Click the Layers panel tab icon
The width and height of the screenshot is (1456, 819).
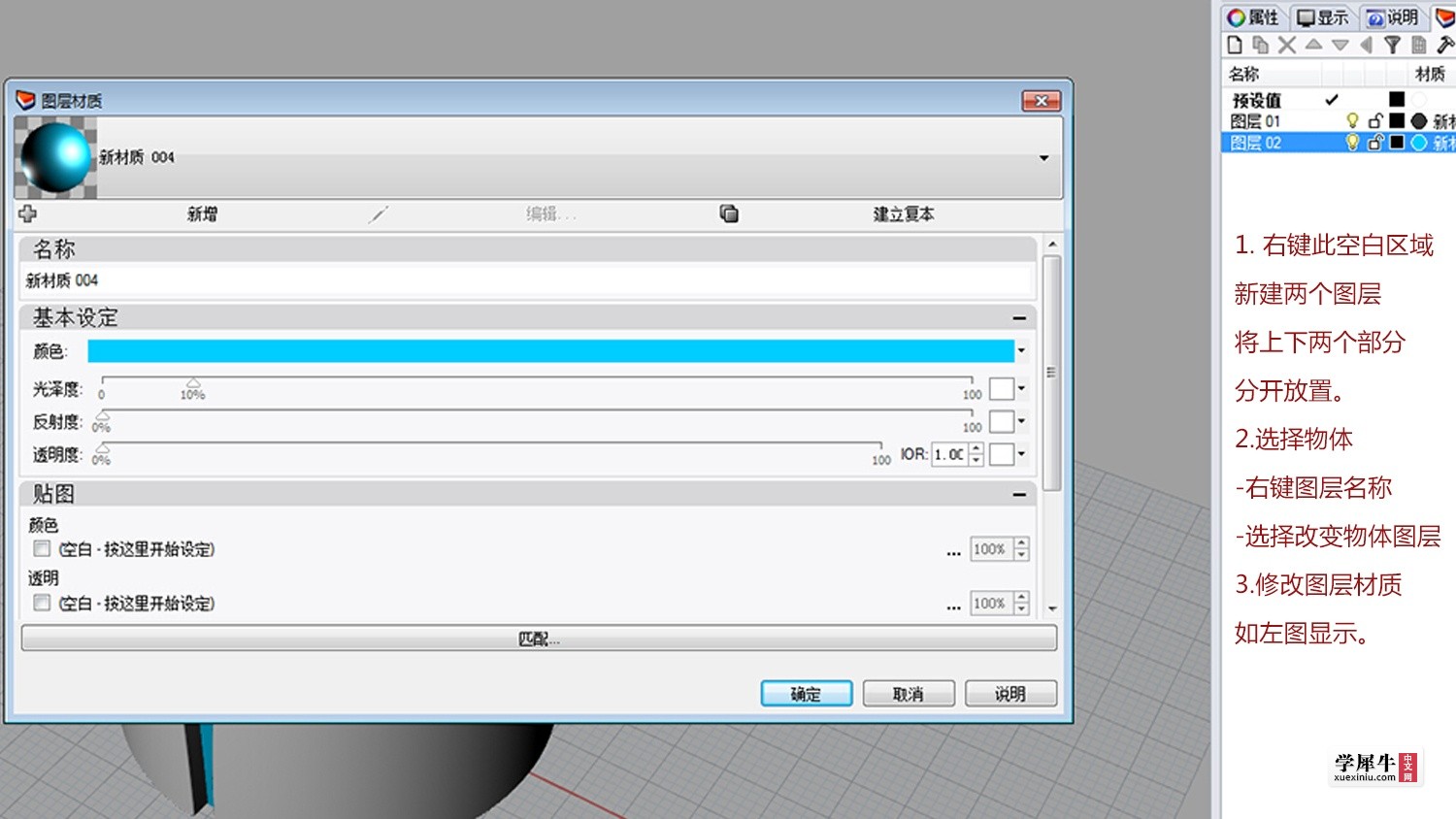coord(1445,17)
